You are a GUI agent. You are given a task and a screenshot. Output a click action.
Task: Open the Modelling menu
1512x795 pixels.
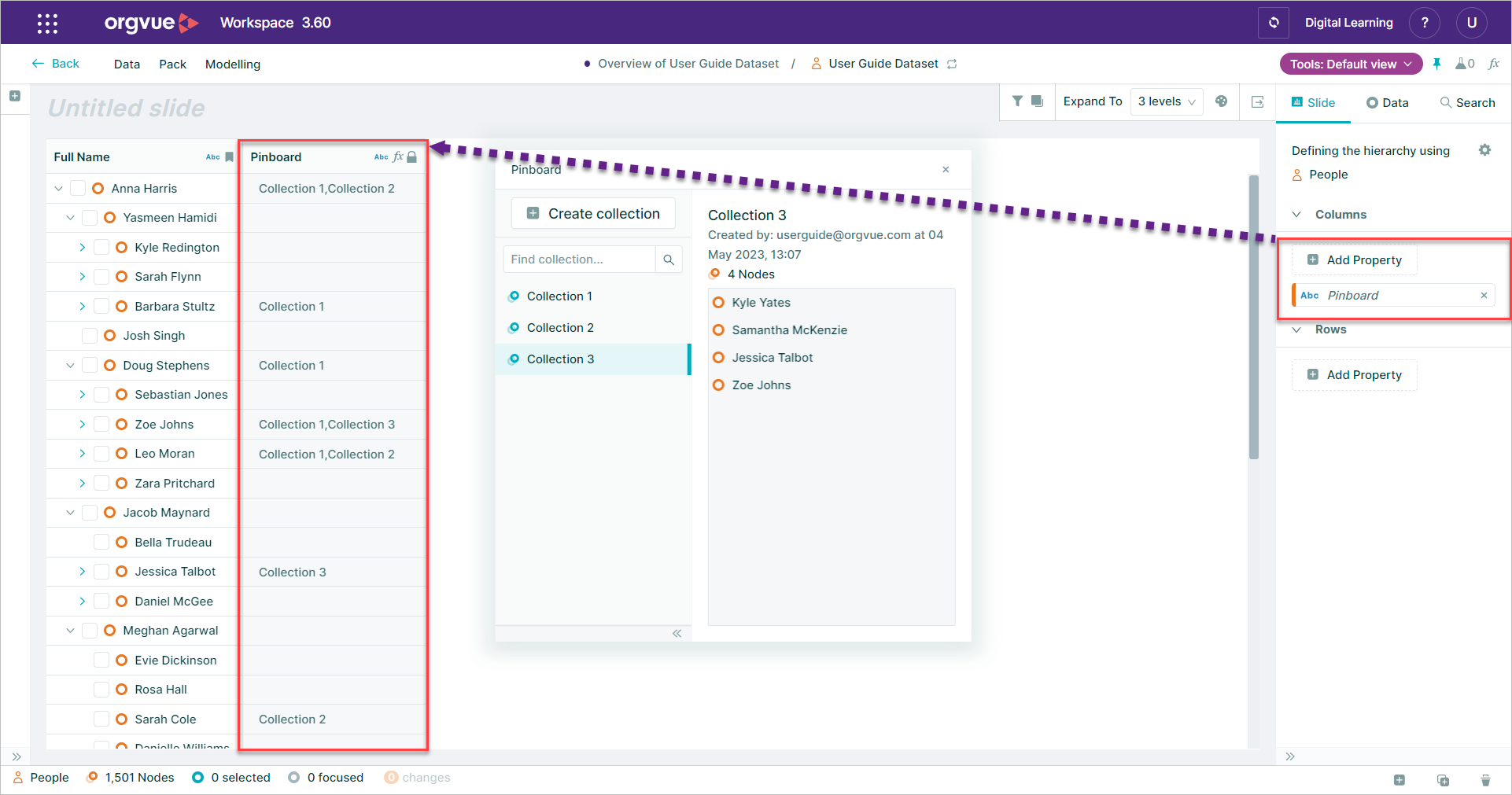pos(233,64)
